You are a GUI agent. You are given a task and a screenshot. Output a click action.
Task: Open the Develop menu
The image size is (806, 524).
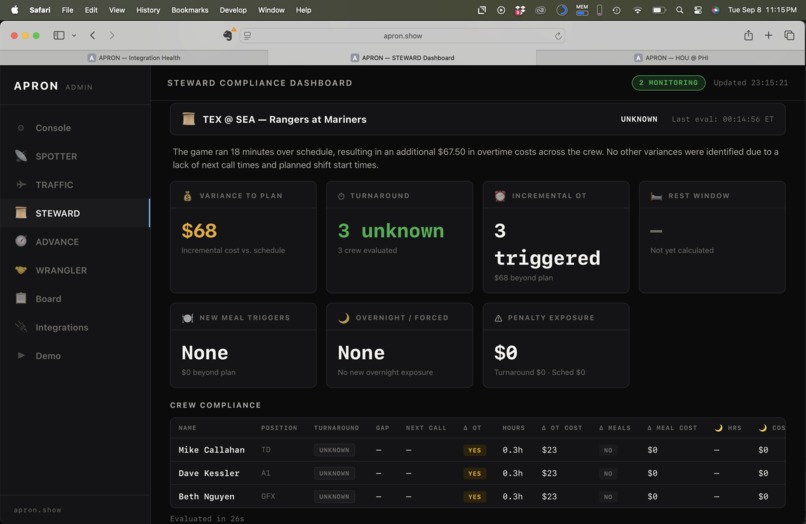click(x=233, y=10)
